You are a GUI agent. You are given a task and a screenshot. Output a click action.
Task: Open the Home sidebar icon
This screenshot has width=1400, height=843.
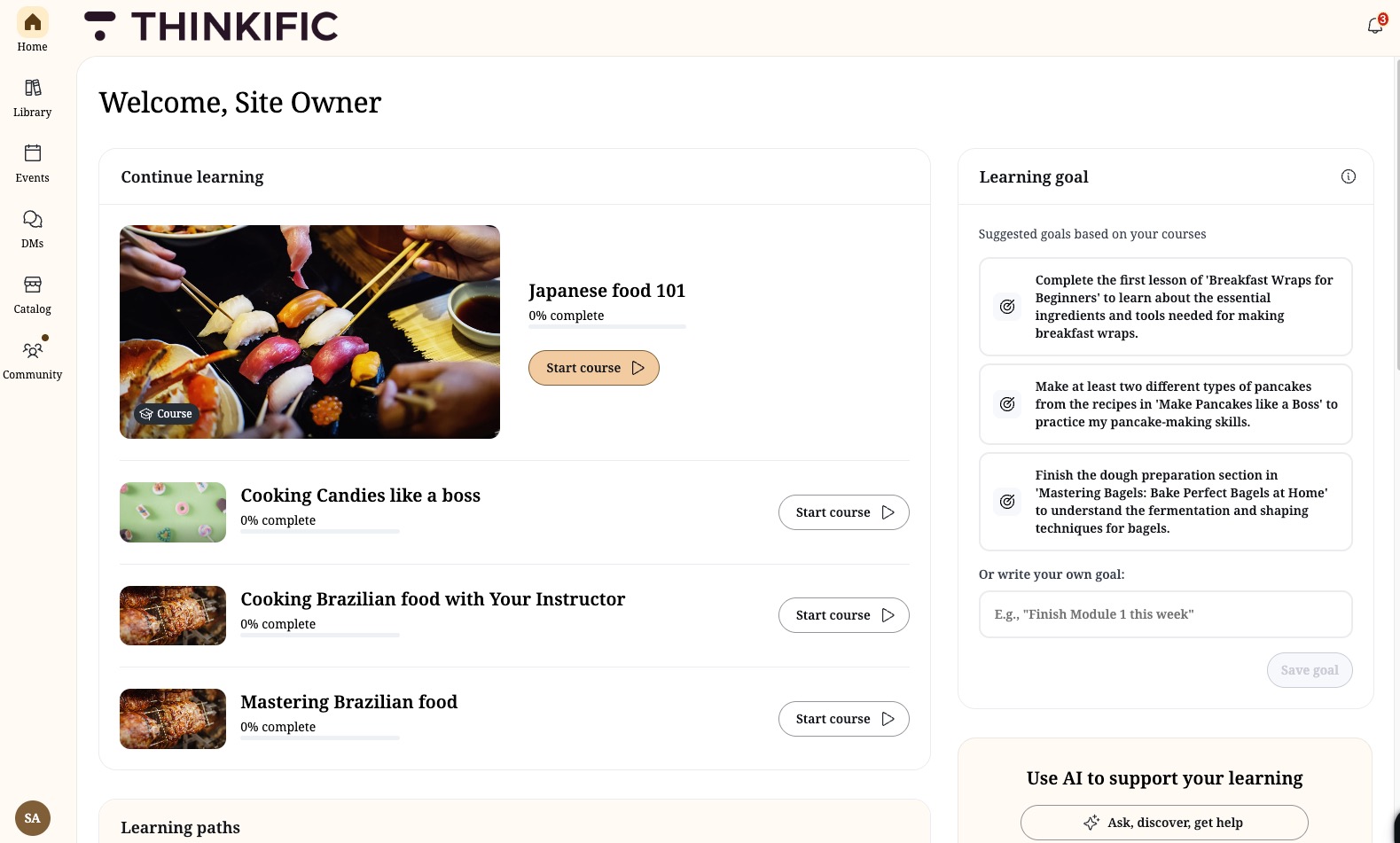click(33, 22)
